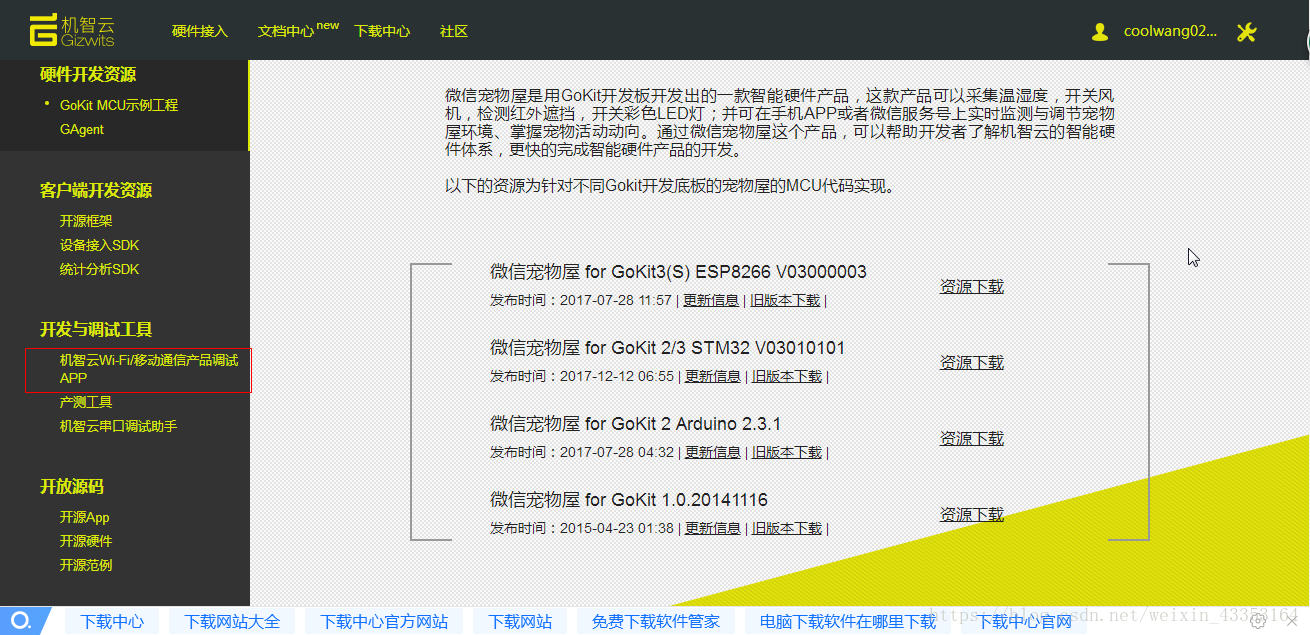Click 资源下载 for GoKit 2/3 STM32
Viewport: 1310px width, 635px height.
coord(971,362)
